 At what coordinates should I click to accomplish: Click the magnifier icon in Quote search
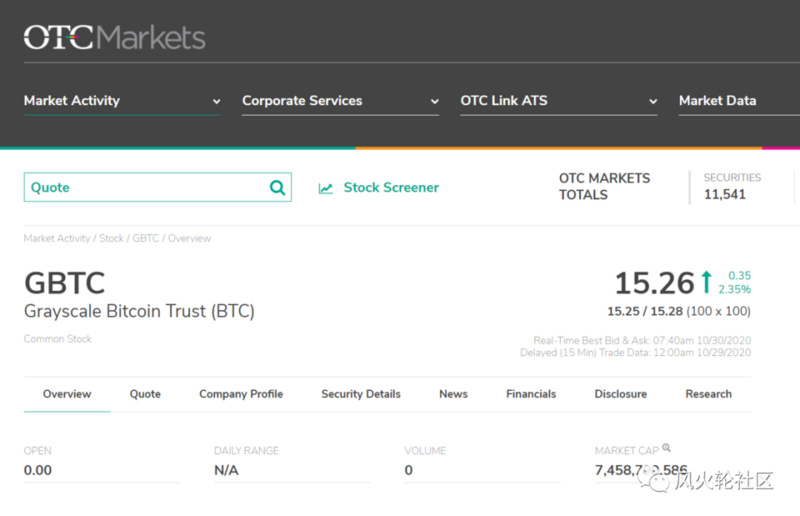tap(277, 188)
